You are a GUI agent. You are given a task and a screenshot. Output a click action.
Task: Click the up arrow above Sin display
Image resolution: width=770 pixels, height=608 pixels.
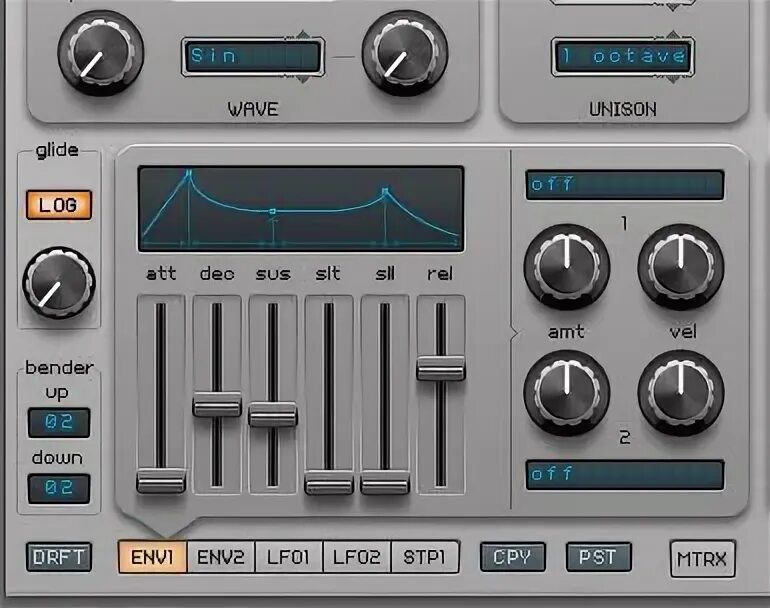tap(303, 35)
